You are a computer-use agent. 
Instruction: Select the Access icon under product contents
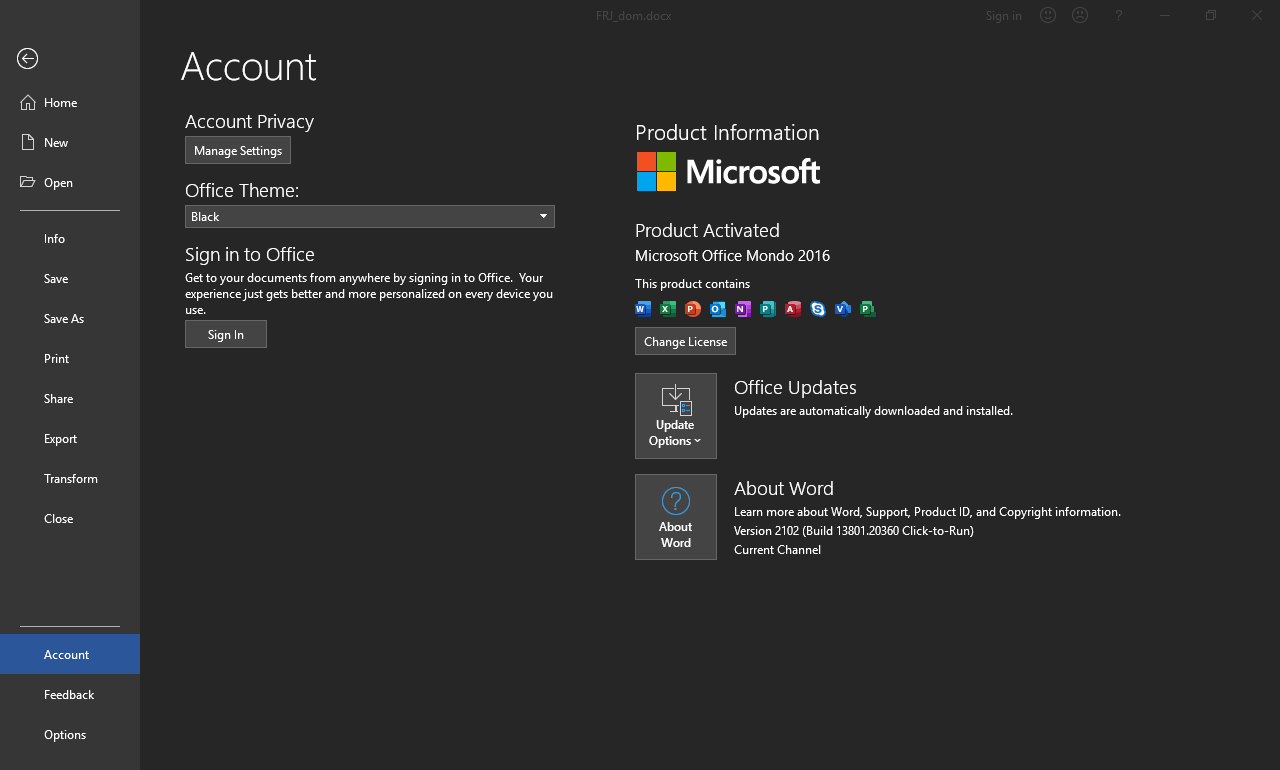point(792,309)
